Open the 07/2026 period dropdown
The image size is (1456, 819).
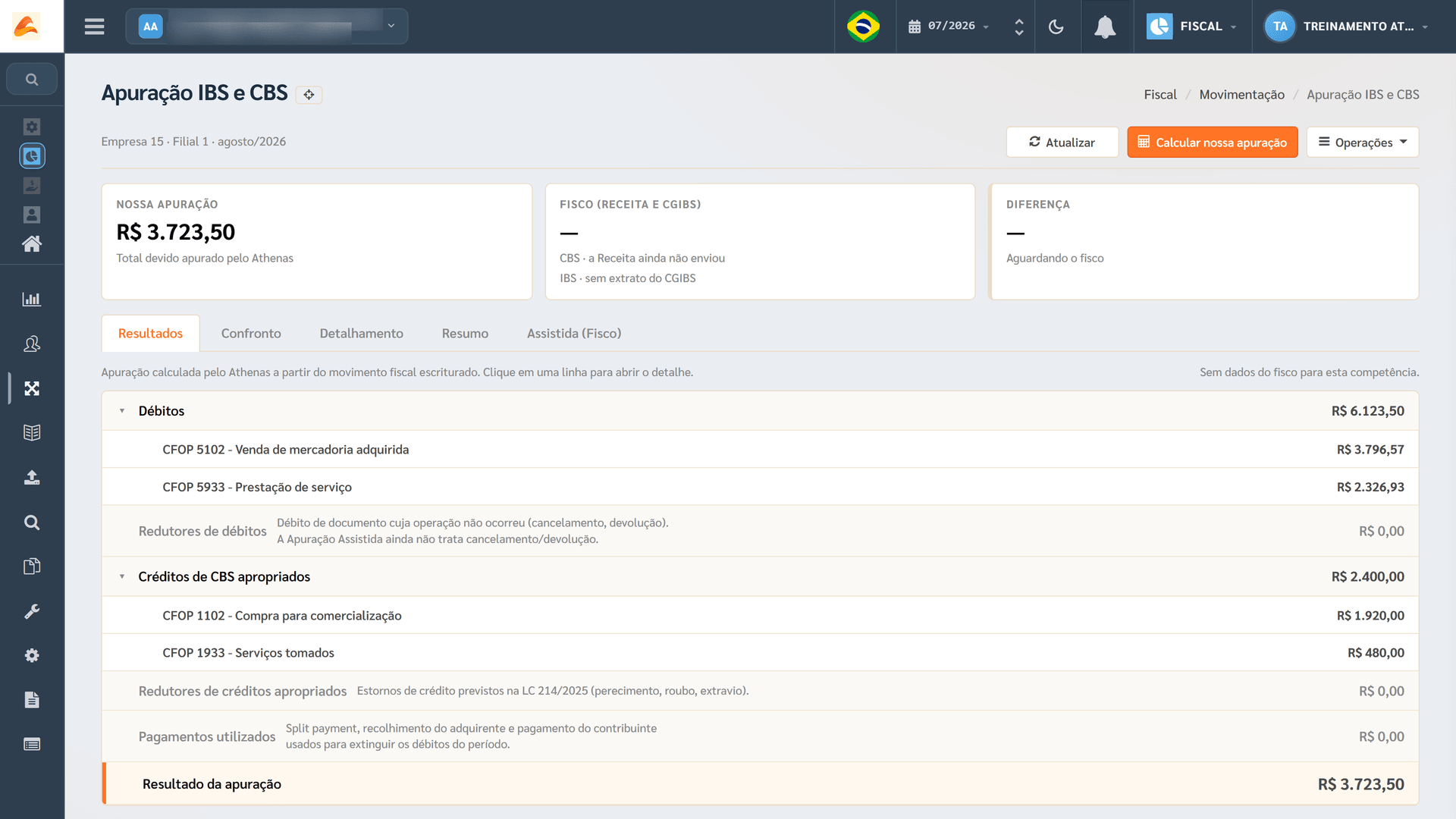click(949, 27)
